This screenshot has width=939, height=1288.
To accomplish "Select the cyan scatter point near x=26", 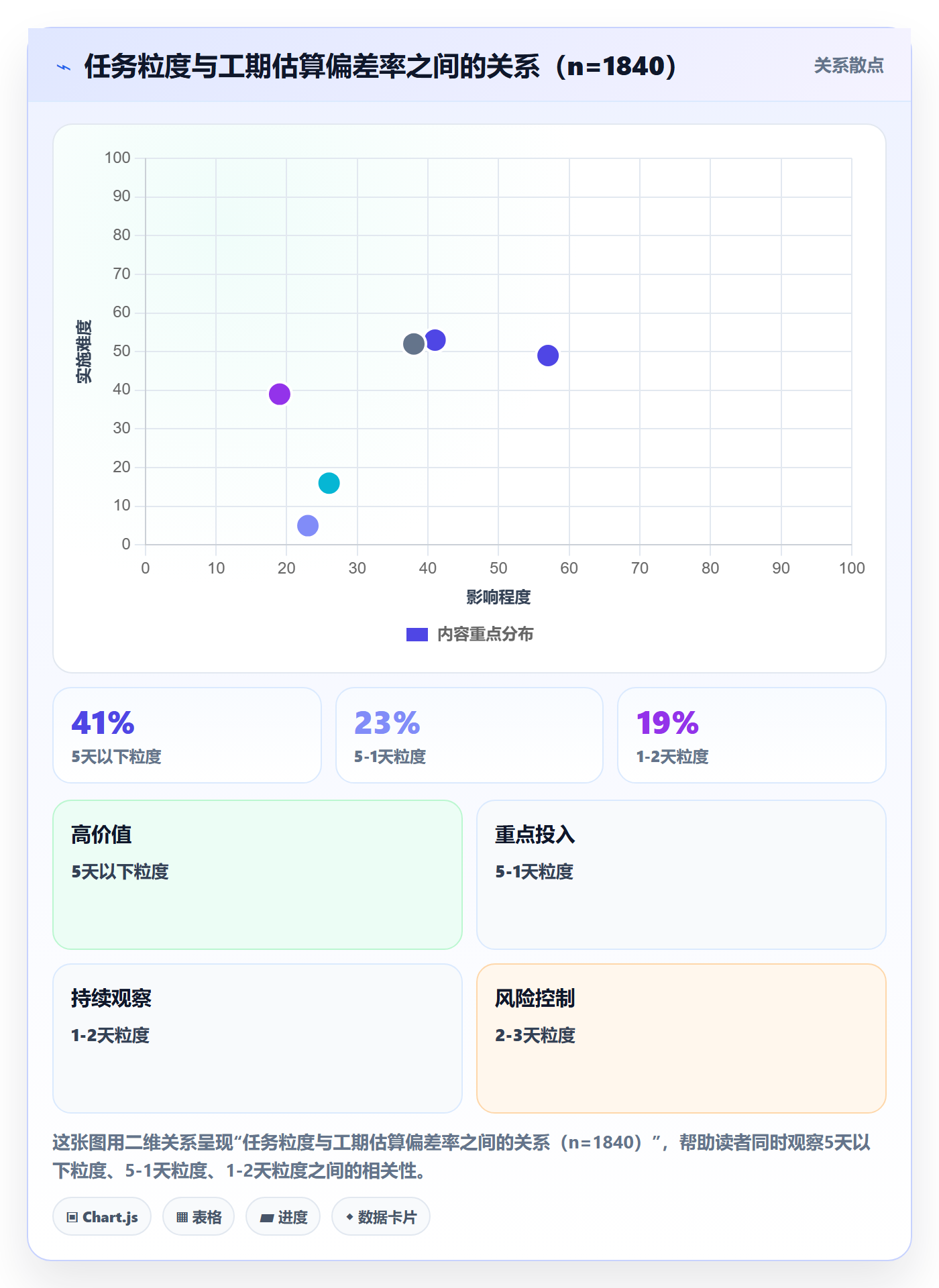I will 329,483.
